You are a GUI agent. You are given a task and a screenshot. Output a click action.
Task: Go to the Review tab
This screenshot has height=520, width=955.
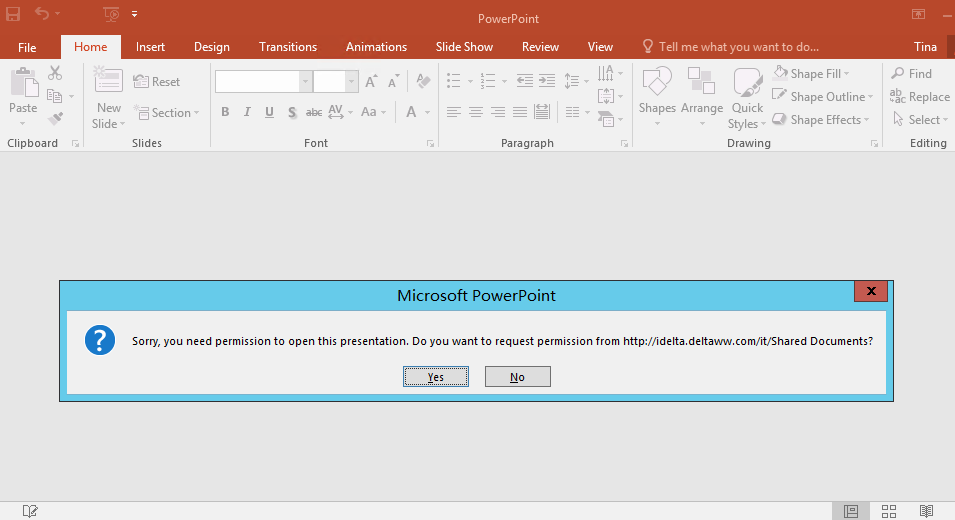(540, 47)
